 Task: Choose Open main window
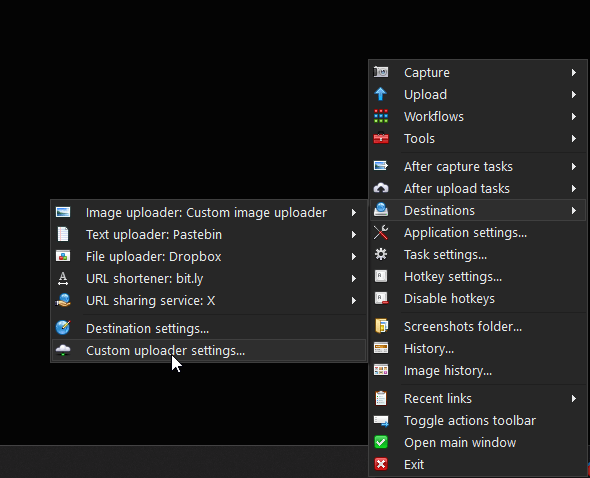point(478,443)
